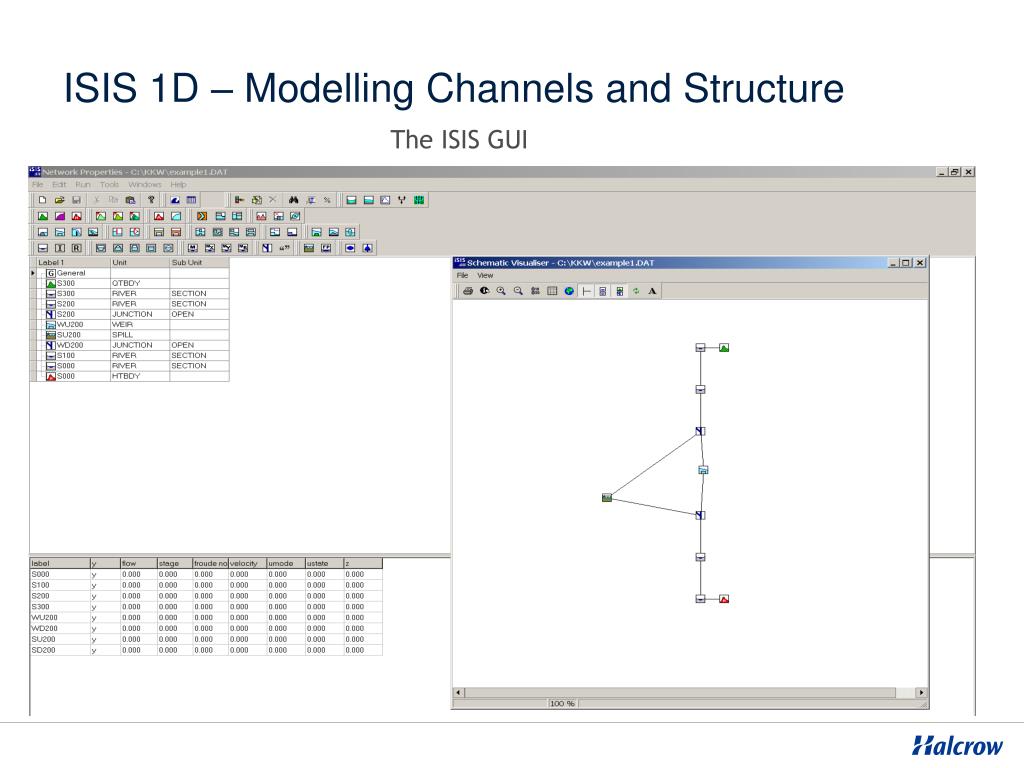The height and width of the screenshot is (768, 1024).
Task: Click the Sub Unit column header
Action: click(x=199, y=263)
